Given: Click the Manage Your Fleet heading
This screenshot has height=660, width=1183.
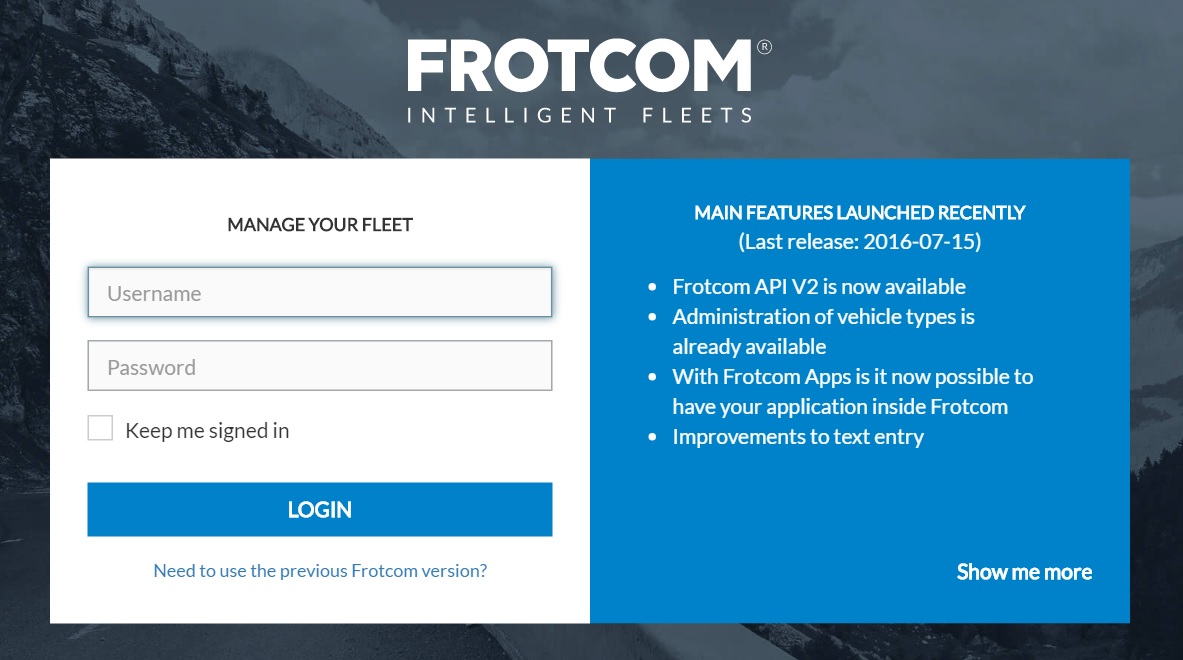Looking at the screenshot, I should tap(320, 225).
